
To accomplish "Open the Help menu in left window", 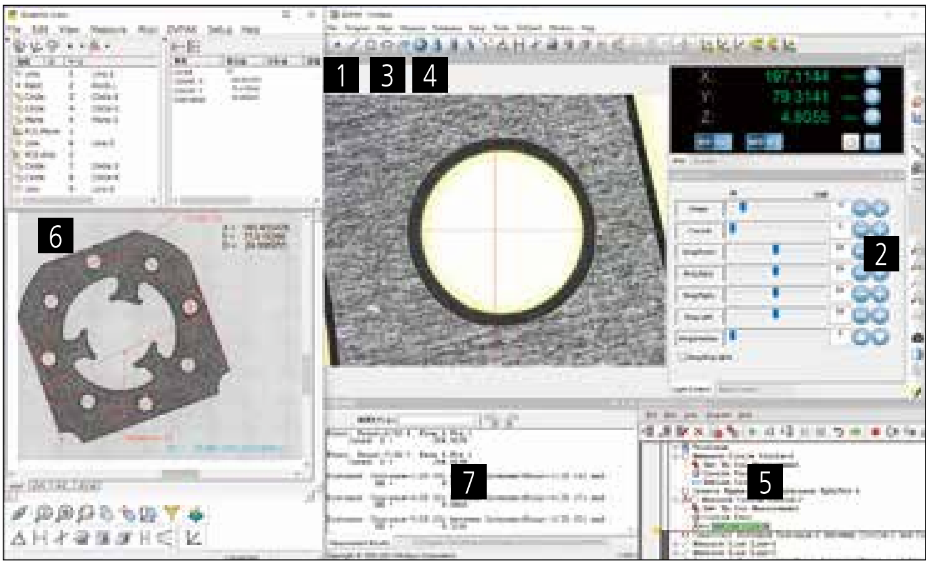I will click(x=251, y=30).
